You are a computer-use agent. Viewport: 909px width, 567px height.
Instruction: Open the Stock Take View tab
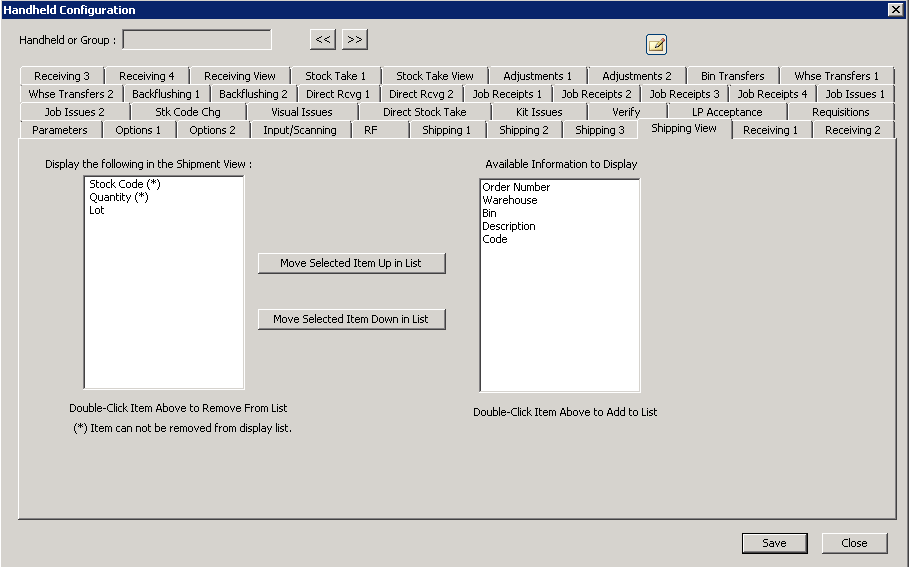point(435,77)
